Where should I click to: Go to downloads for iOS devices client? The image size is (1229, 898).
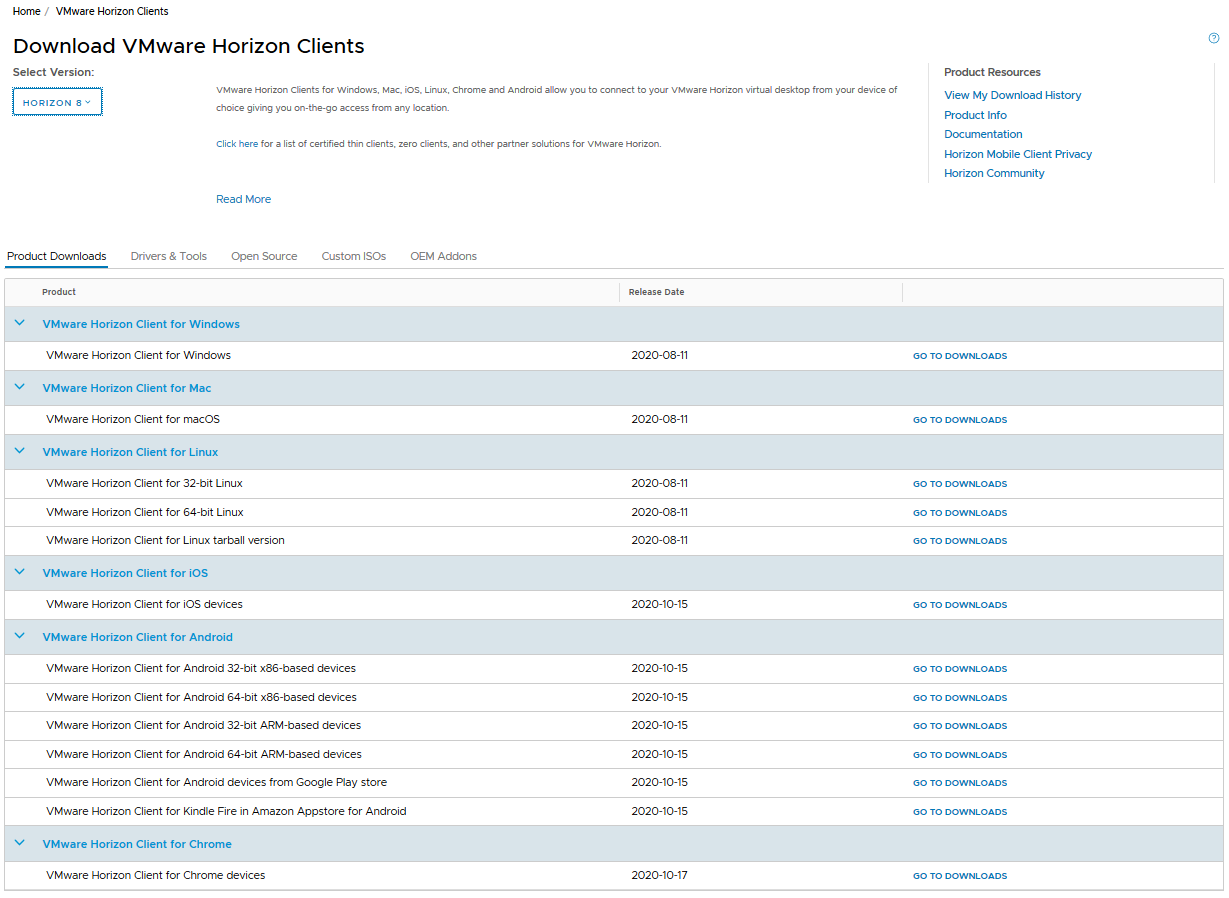pyautogui.click(x=960, y=605)
